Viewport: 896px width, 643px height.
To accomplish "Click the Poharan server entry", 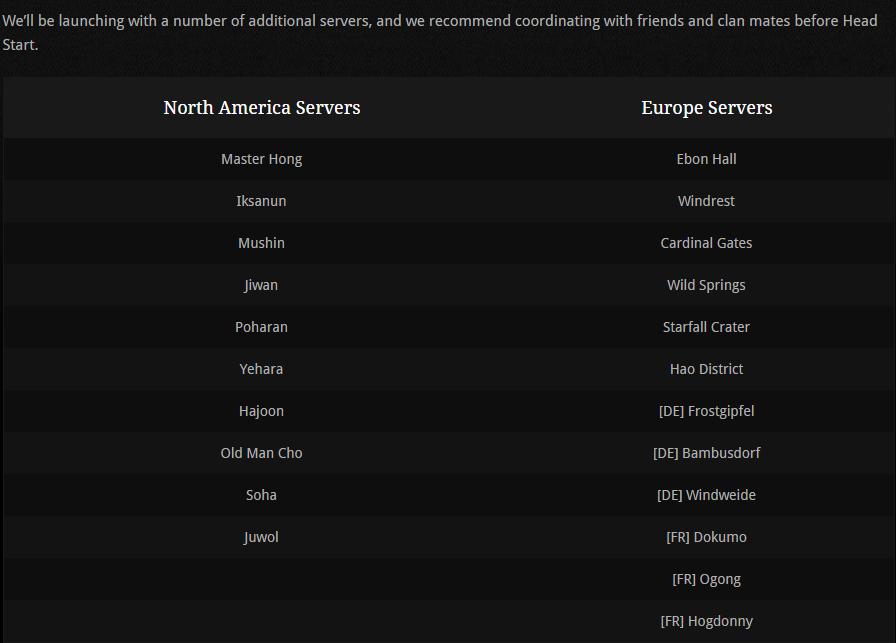I will point(261,327).
